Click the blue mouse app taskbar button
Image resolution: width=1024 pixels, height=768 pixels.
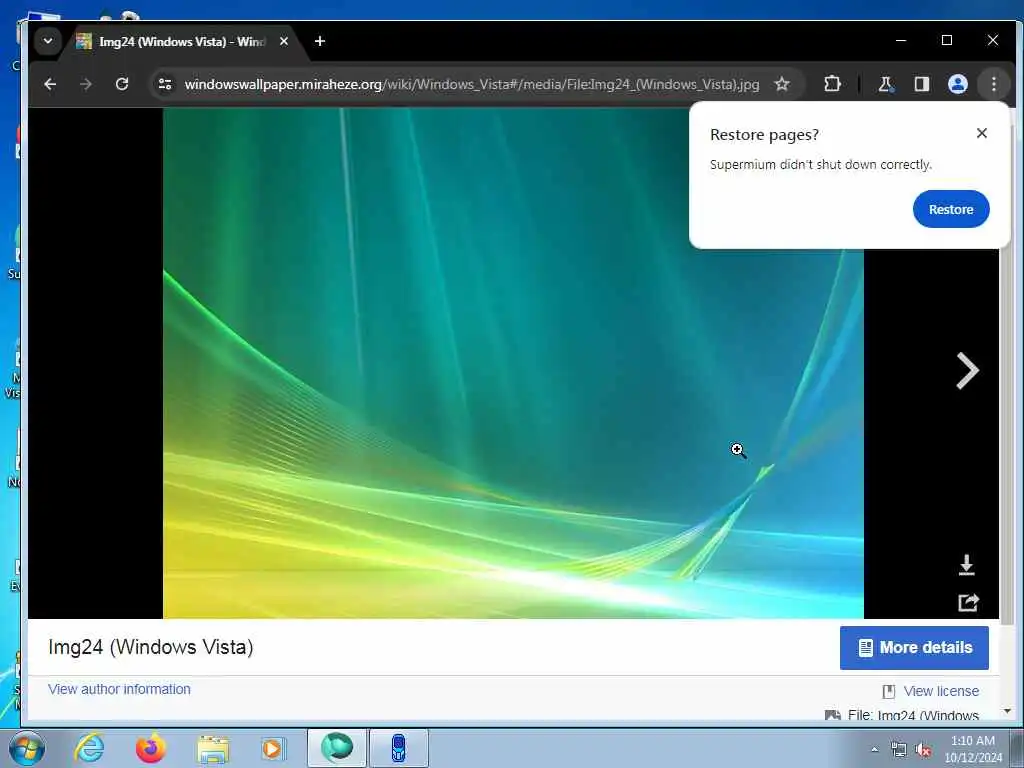[398, 748]
